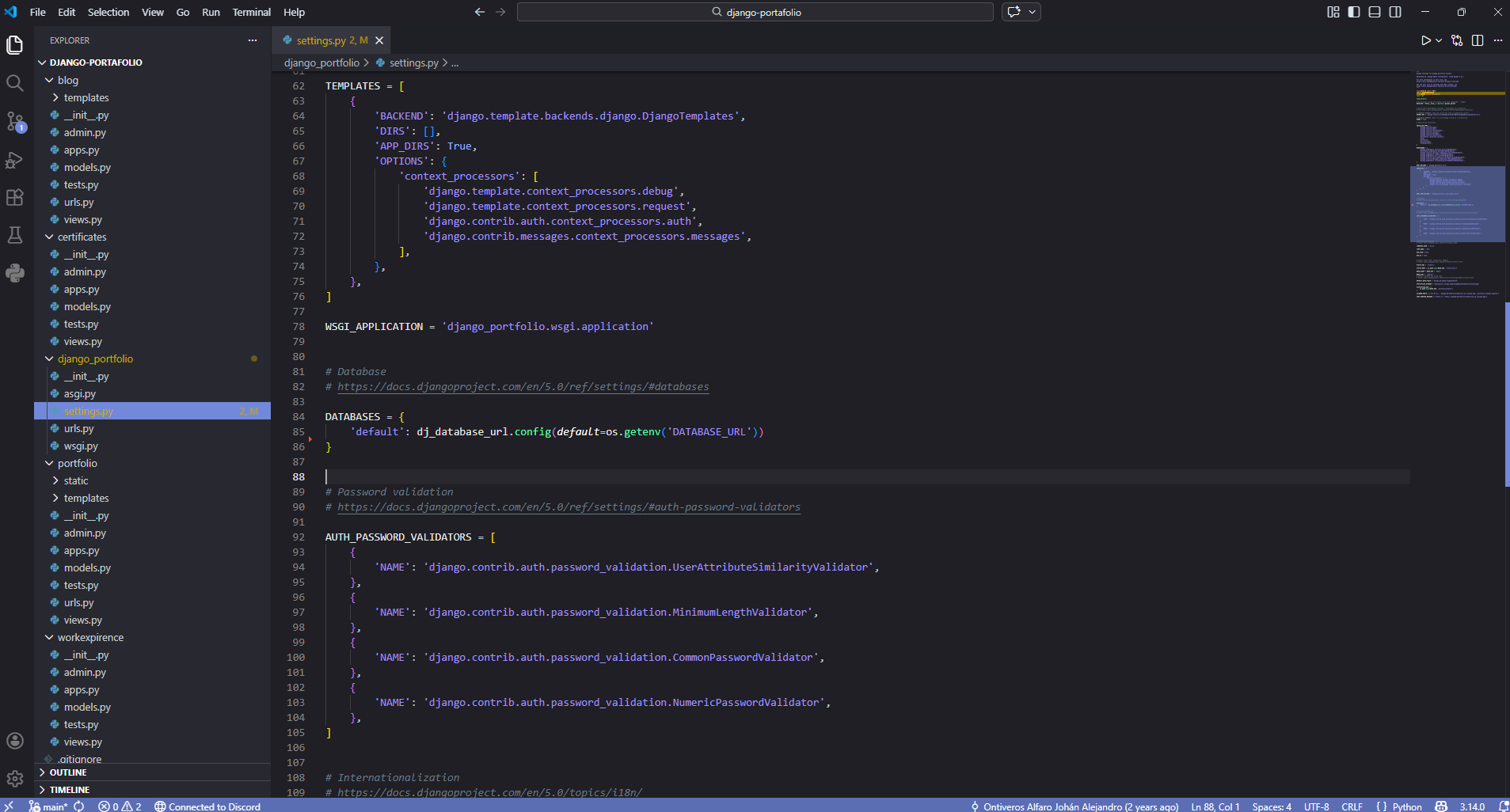The width and height of the screenshot is (1510, 812).
Task: Open the Testing flask view
Action: point(15,235)
